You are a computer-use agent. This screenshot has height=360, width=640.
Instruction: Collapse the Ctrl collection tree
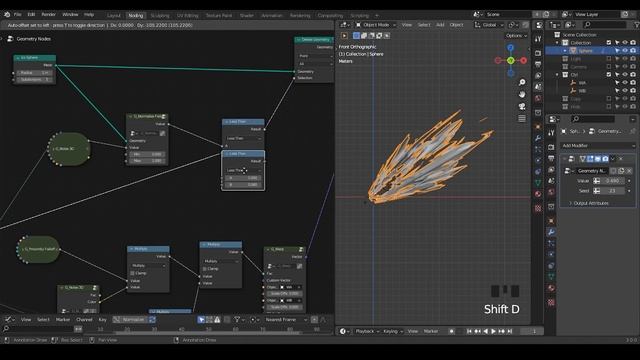557,75
